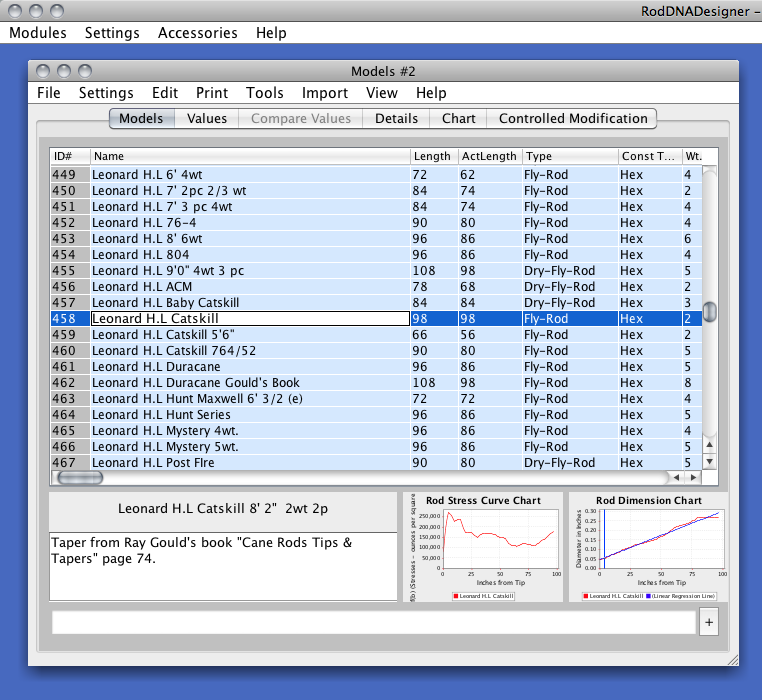The width and height of the screenshot is (762, 700).
Task: Open the Rod Stress Curve Chart thumbnail
Action: tap(483, 547)
